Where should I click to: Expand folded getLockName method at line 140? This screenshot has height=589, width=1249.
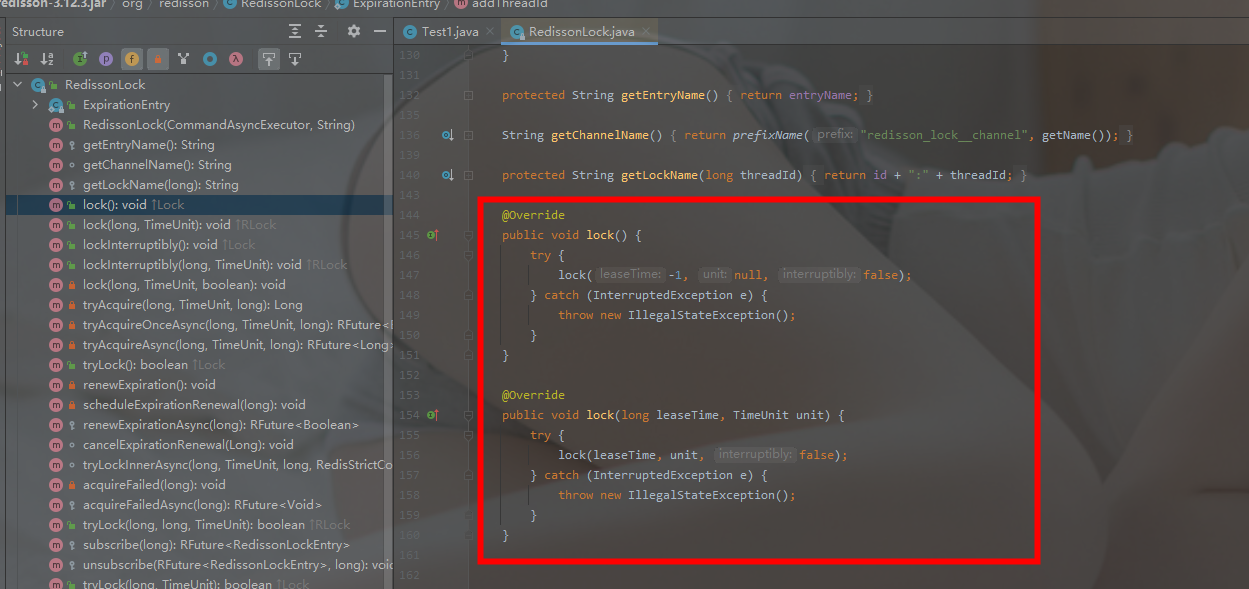tap(468, 175)
